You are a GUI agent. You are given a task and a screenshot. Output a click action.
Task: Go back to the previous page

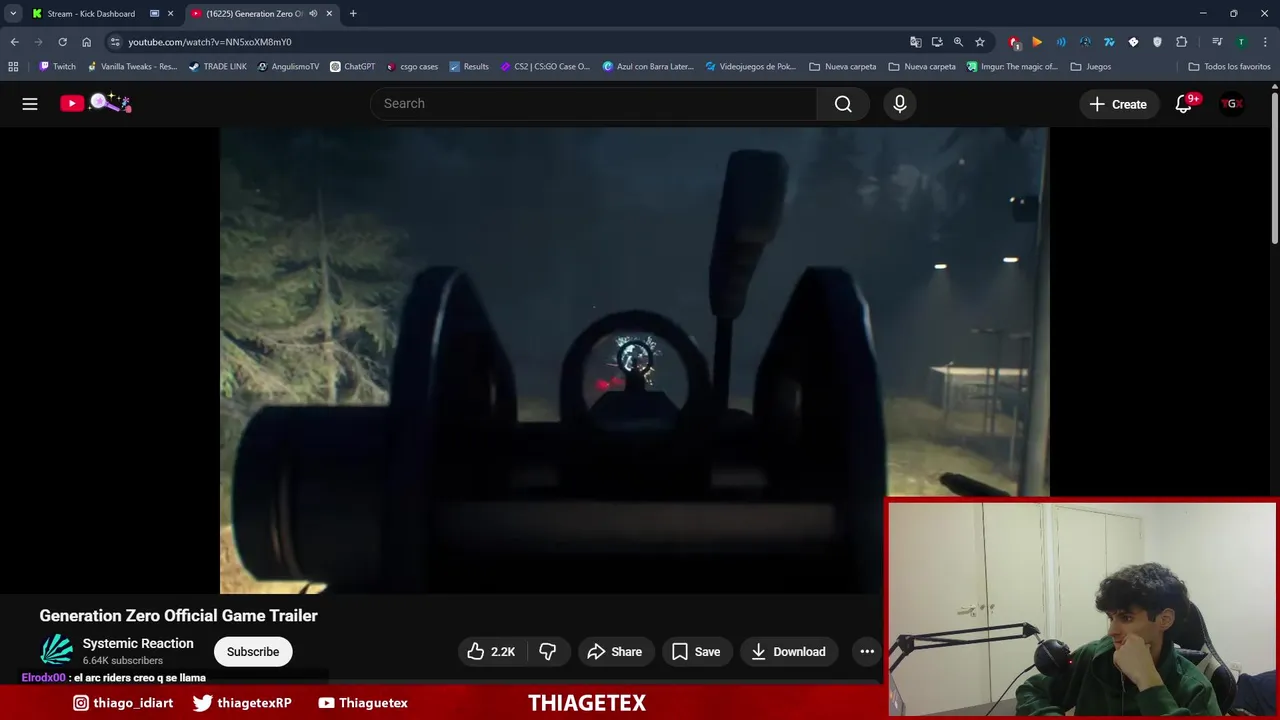14,42
